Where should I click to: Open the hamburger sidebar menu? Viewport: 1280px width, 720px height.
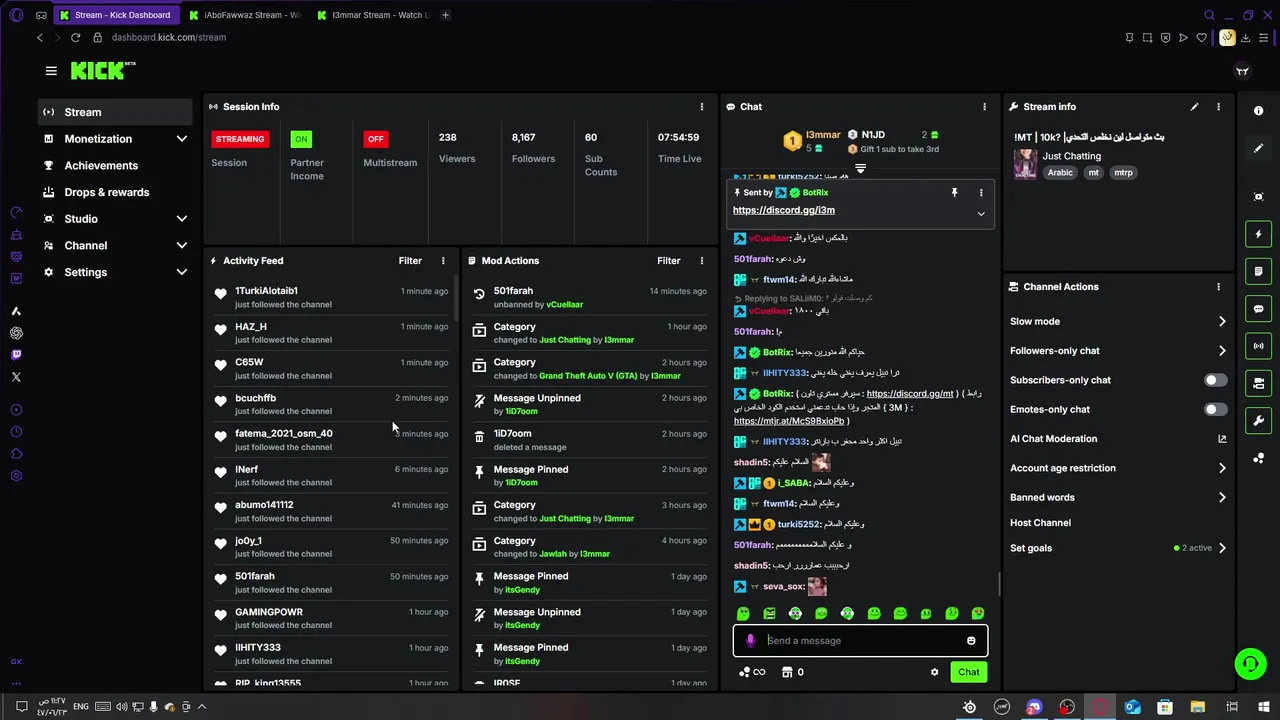click(x=51, y=71)
